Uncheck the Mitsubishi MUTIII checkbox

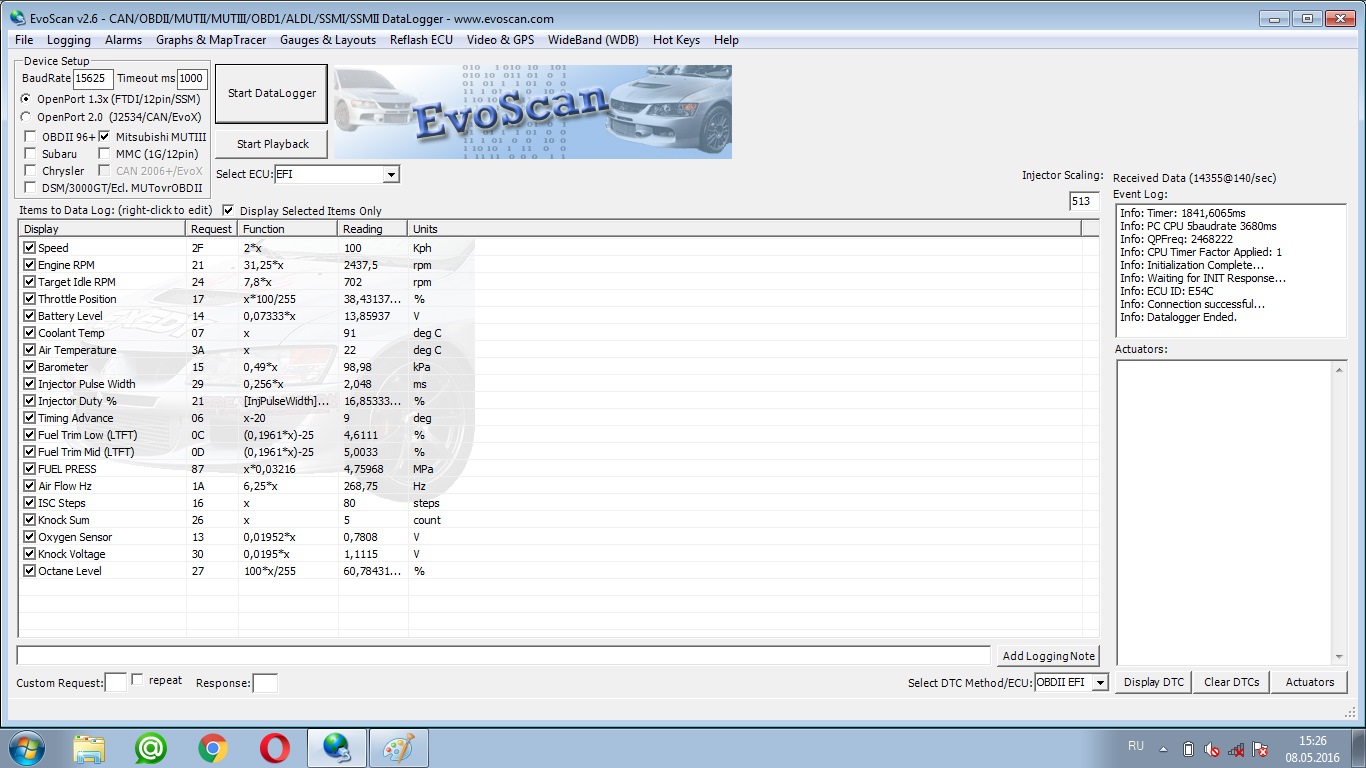(x=104, y=136)
